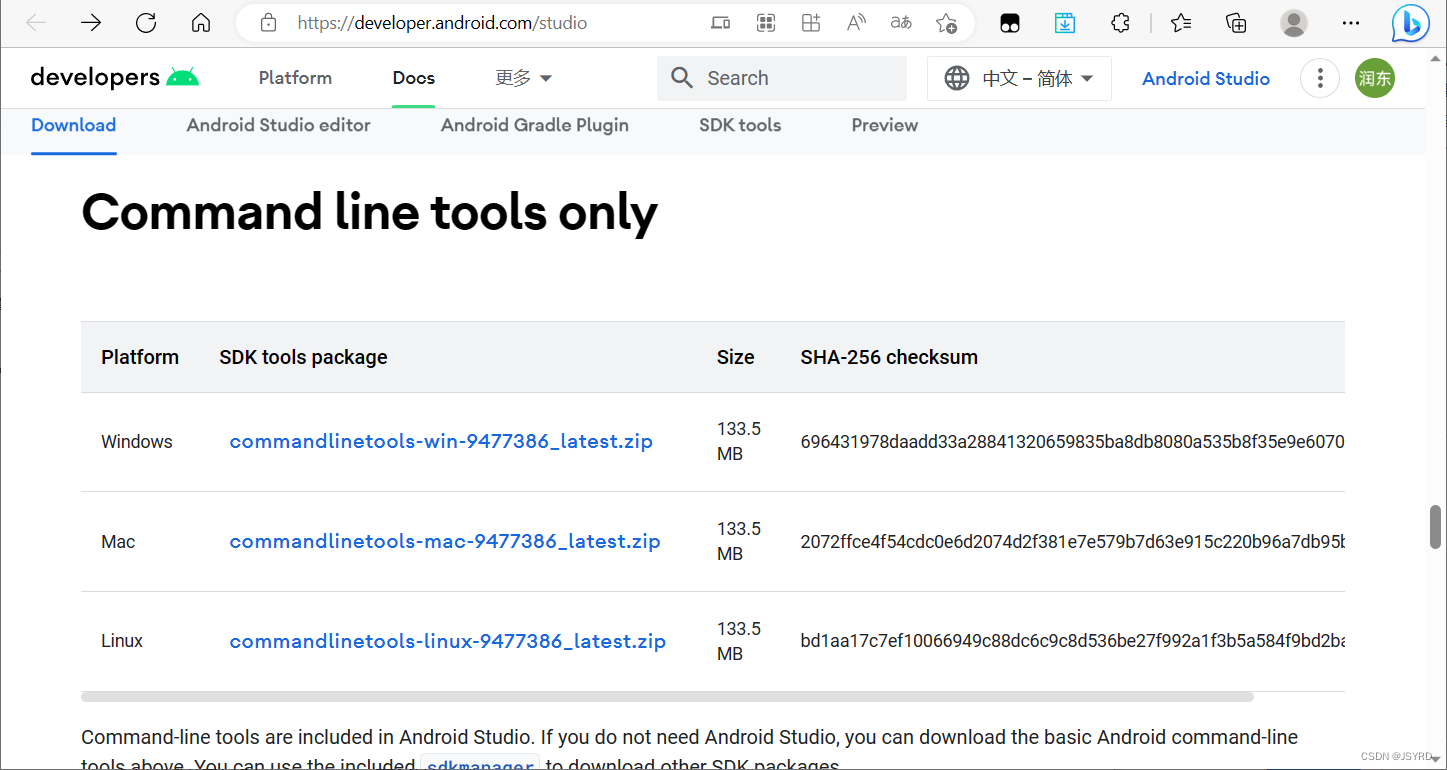Click the translate page icon
This screenshot has height=770, width=1447.
(901, 23)
